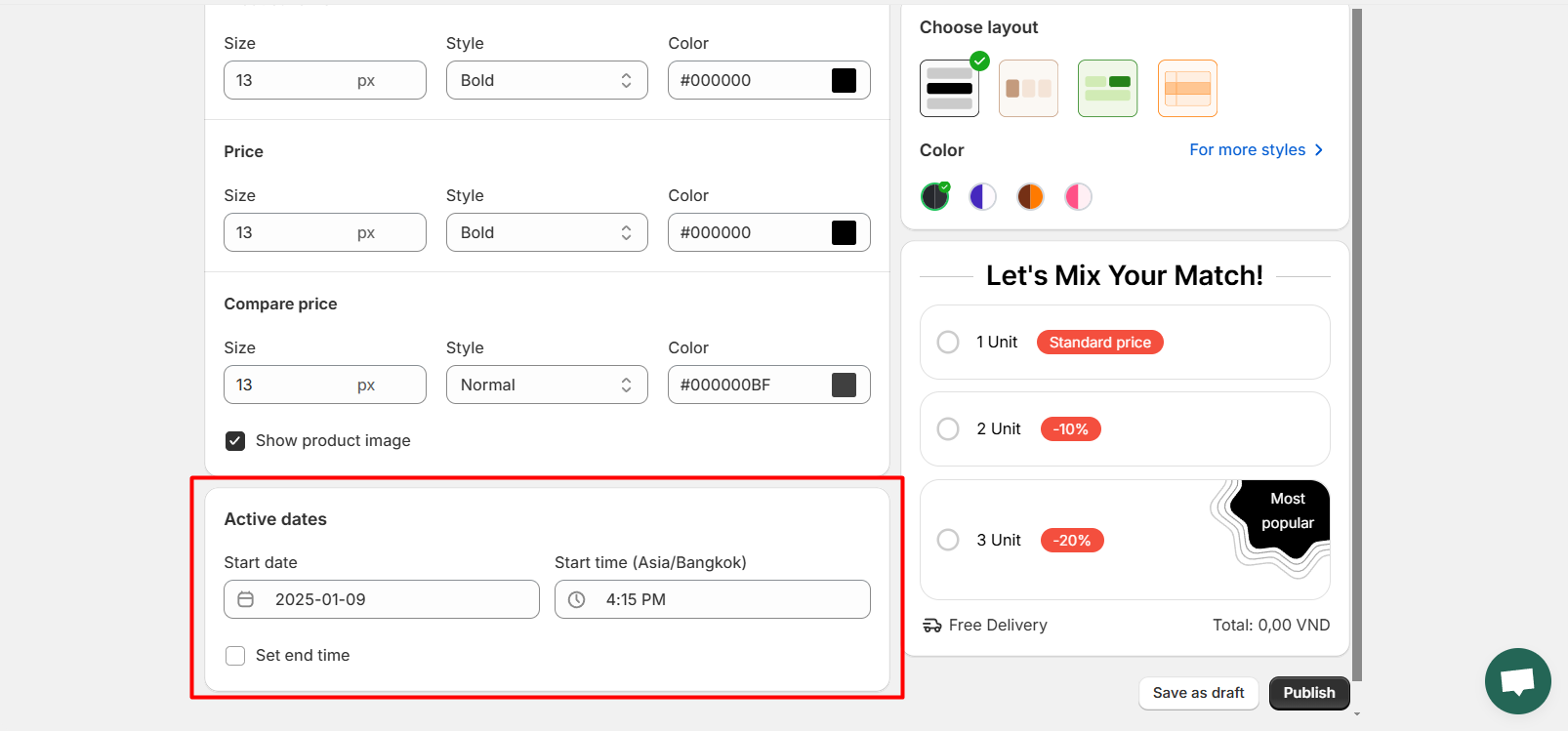The image size is (1568, 731).
Task: Click Save as draft button
Action: (x=1199, y=693)
